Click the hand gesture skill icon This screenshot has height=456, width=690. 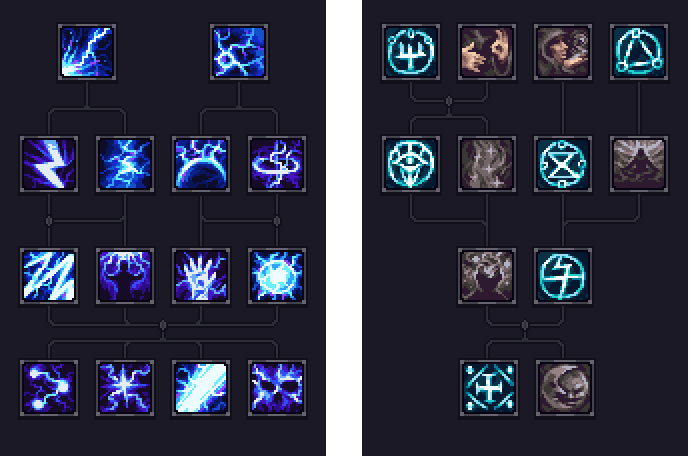click(x=487, y=52)
